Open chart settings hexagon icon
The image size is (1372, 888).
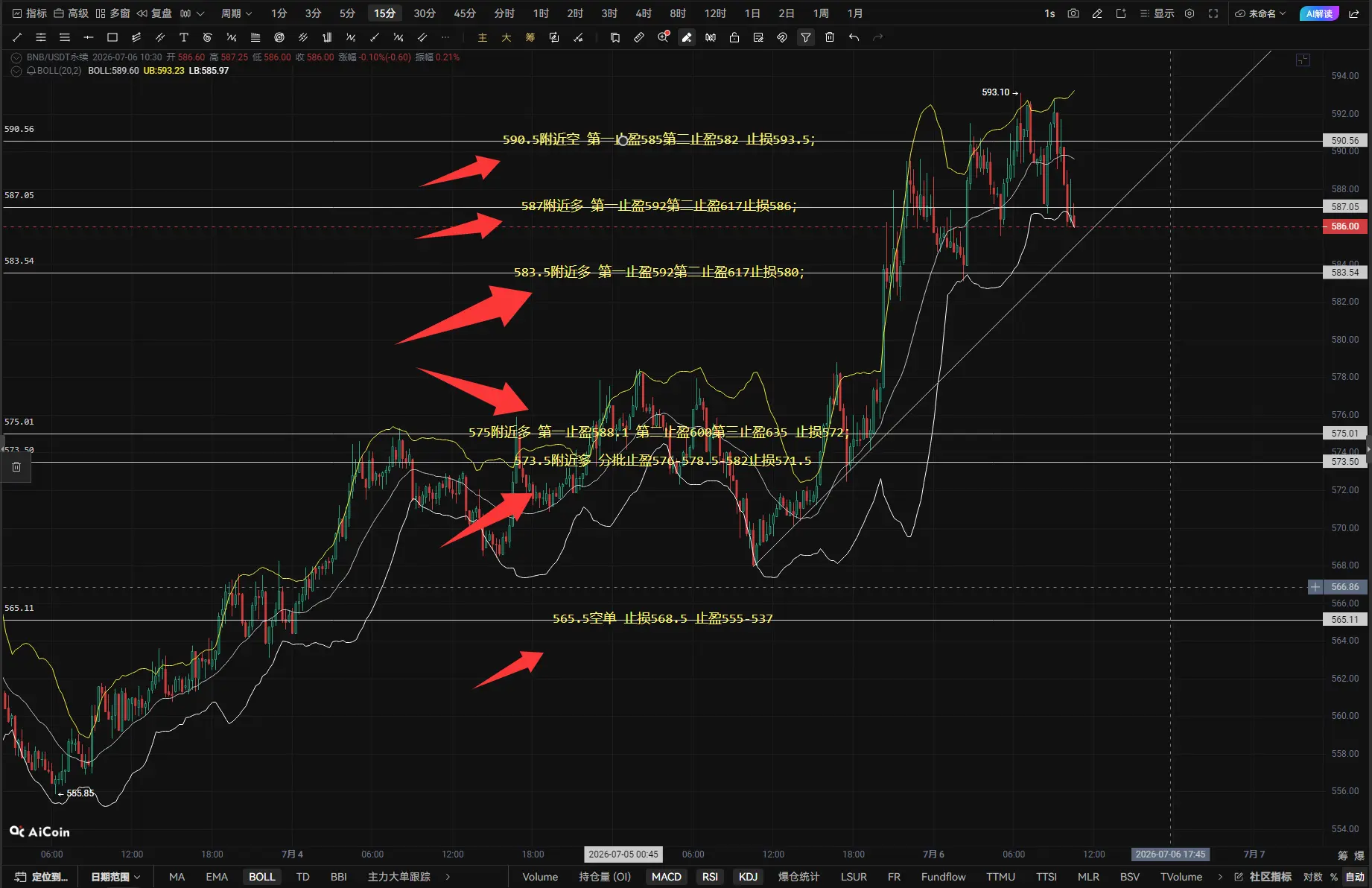coord(1190,13)
